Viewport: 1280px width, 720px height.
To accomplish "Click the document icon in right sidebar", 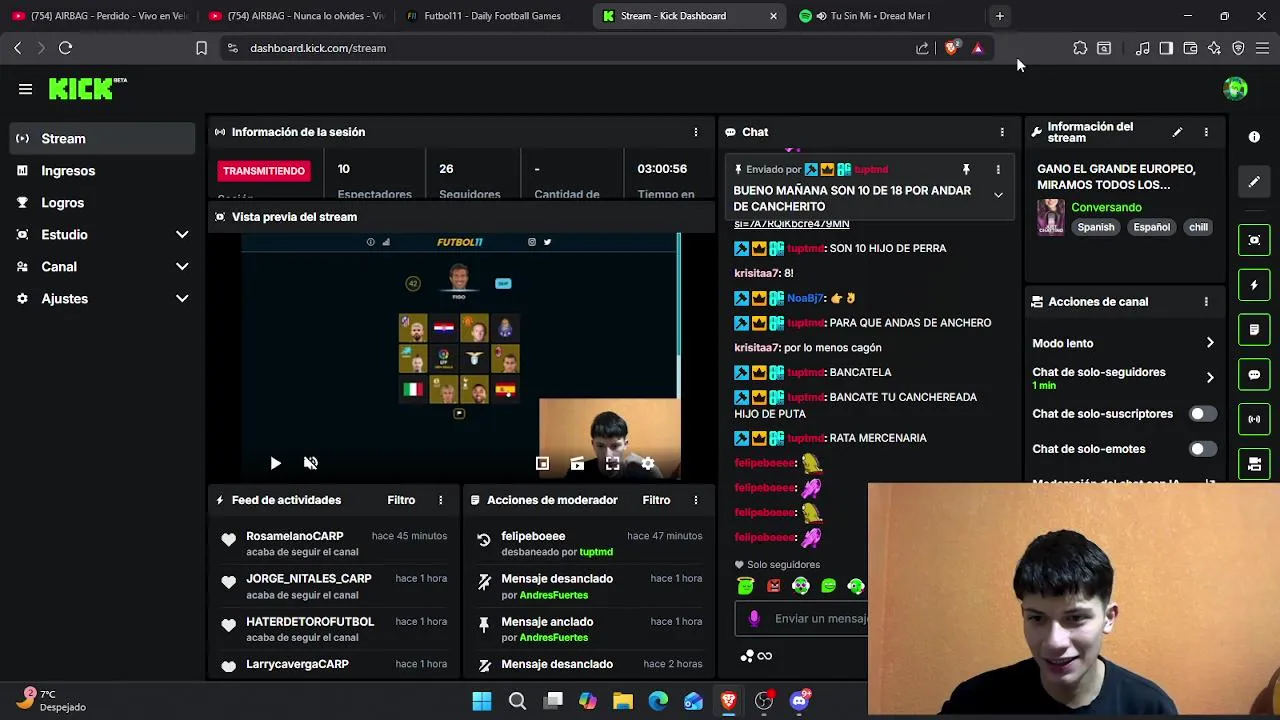I will [1254, 329].
